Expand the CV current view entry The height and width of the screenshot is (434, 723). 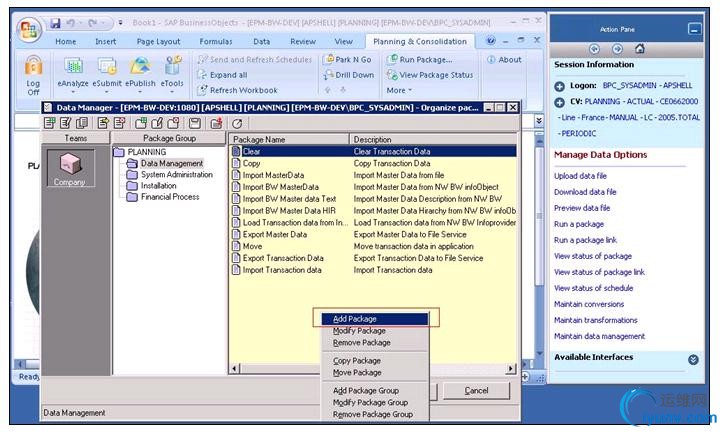(559, 102)
